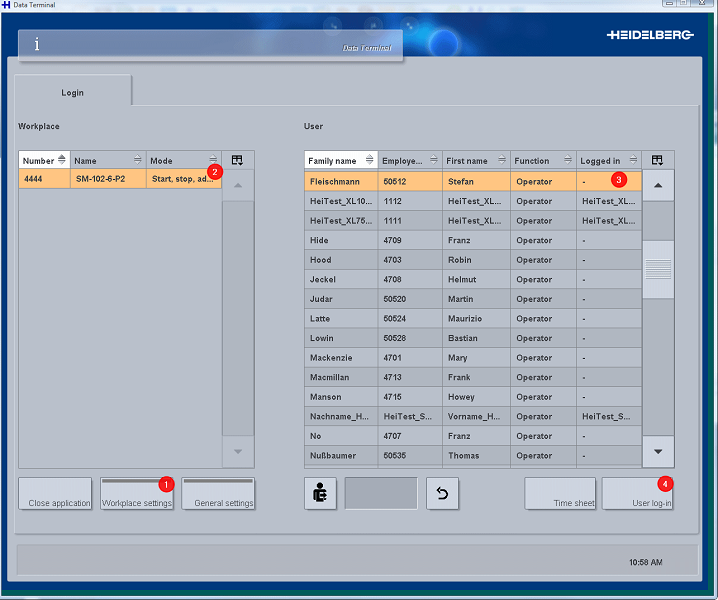Click the Heidelberg logo in the header
Screen dimensions: 718x600
point(650,35)
